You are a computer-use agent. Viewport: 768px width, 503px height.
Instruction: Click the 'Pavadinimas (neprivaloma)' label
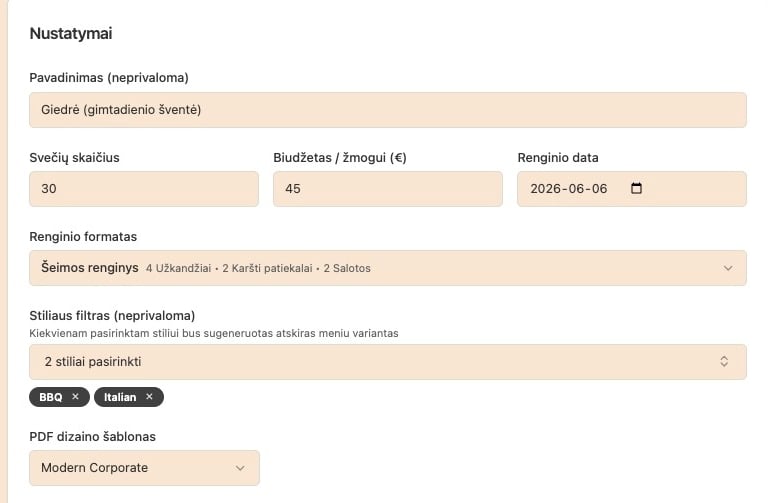click(x=109, y=77)
